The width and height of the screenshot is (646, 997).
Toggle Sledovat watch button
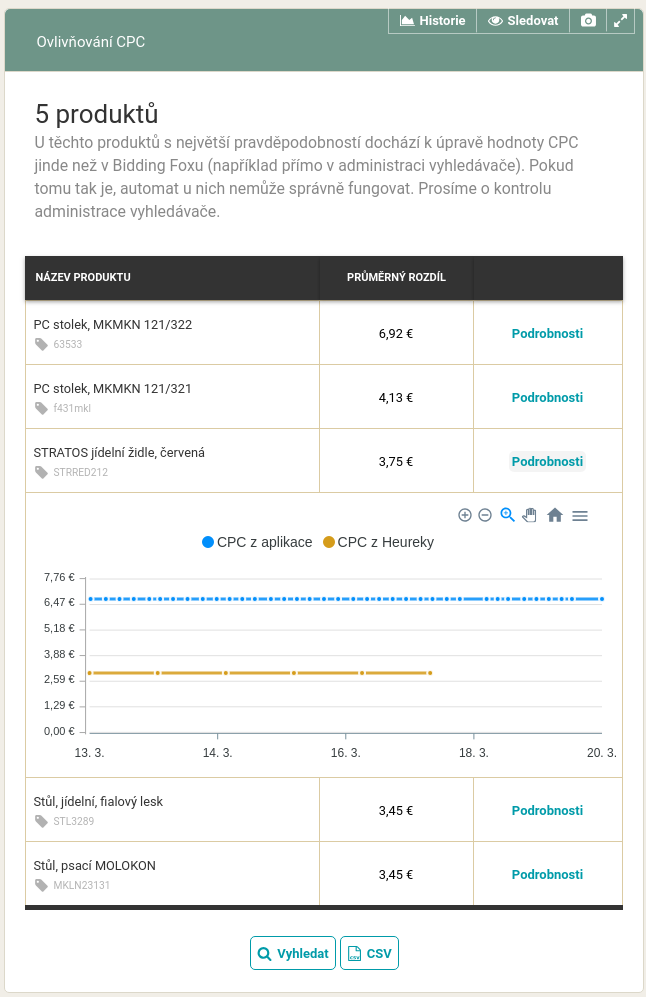[523, 21]
